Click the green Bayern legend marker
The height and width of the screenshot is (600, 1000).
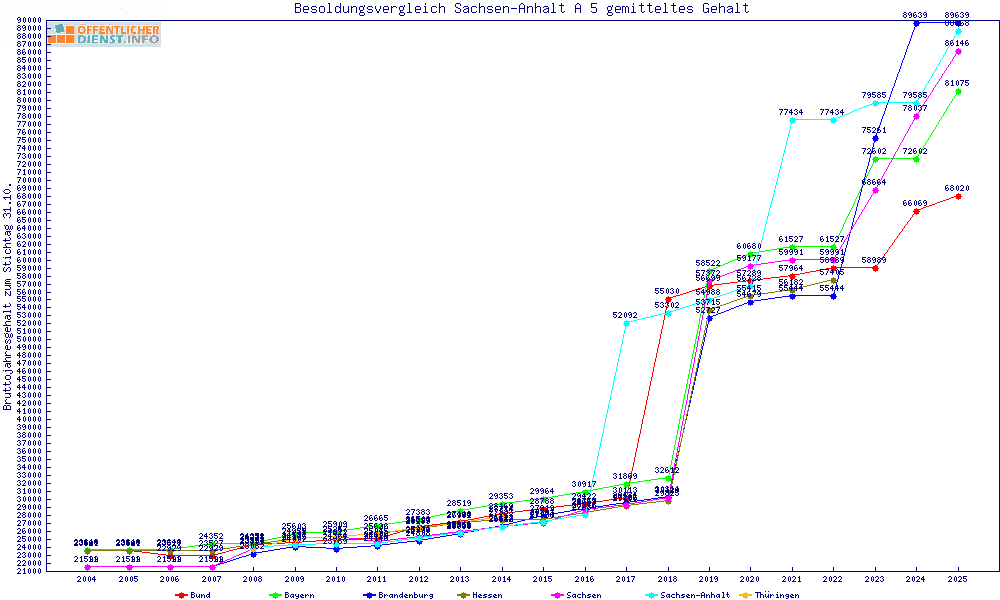[x=275, y=595]
